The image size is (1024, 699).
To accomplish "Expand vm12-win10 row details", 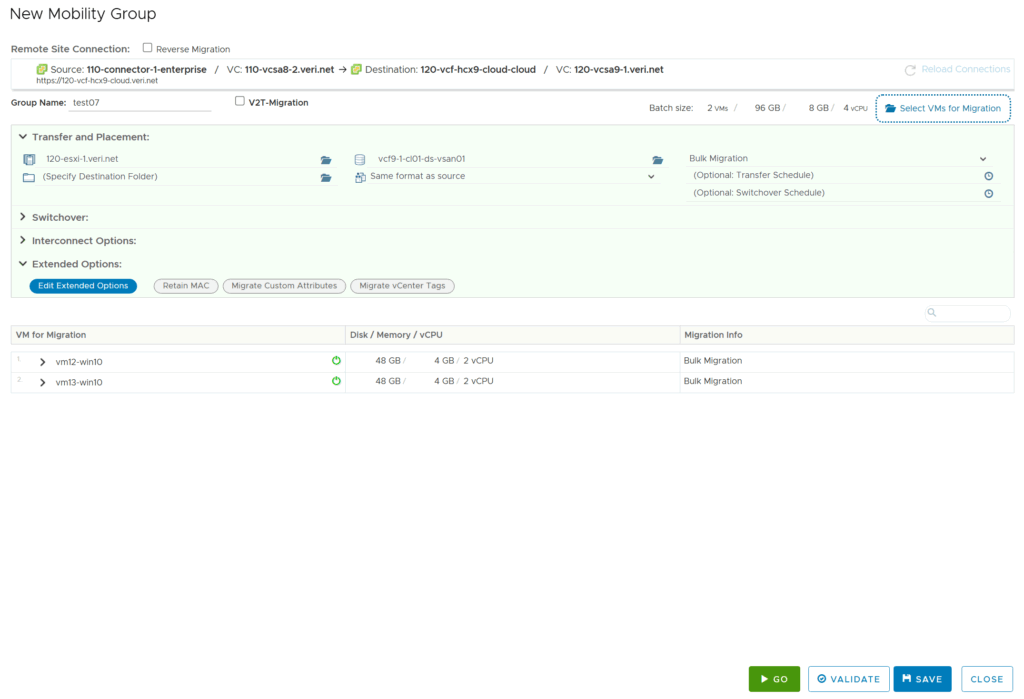I will pyautogui.click(x=42, y=362).
